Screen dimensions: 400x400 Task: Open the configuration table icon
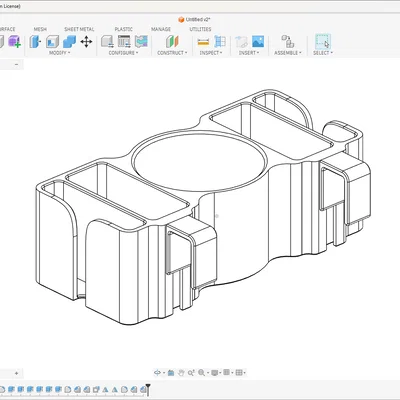(124, 42)
